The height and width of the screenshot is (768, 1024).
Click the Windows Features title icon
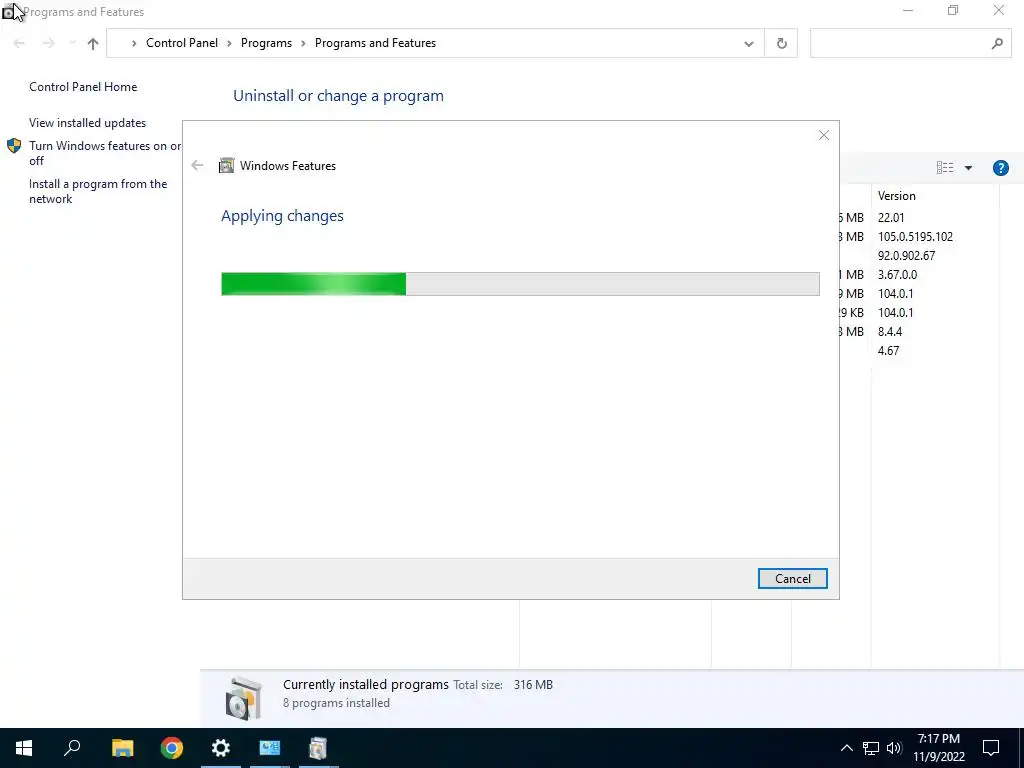tap(227, 166)
